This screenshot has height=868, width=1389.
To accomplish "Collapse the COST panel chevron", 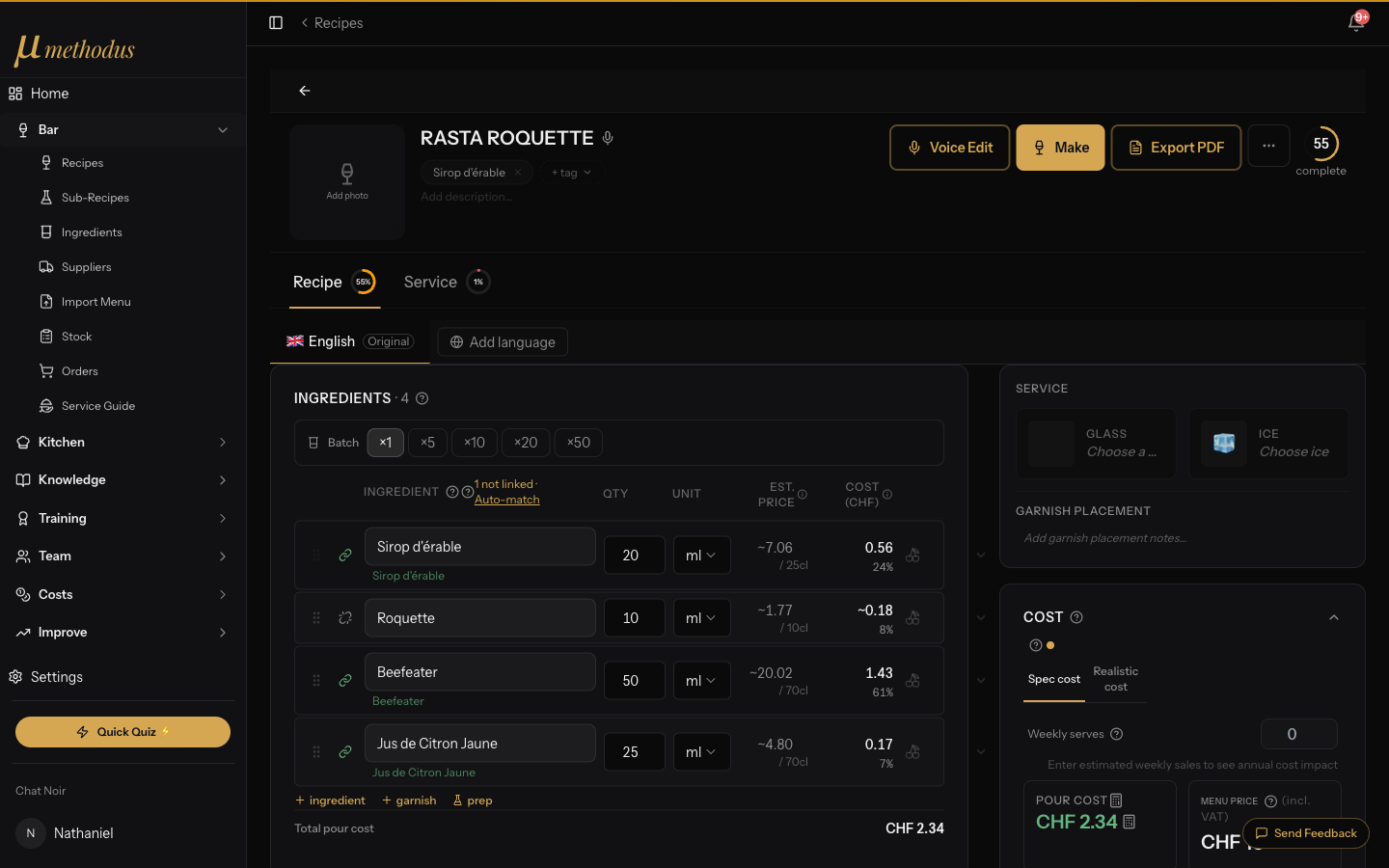I will click(x=1334, y=617).
